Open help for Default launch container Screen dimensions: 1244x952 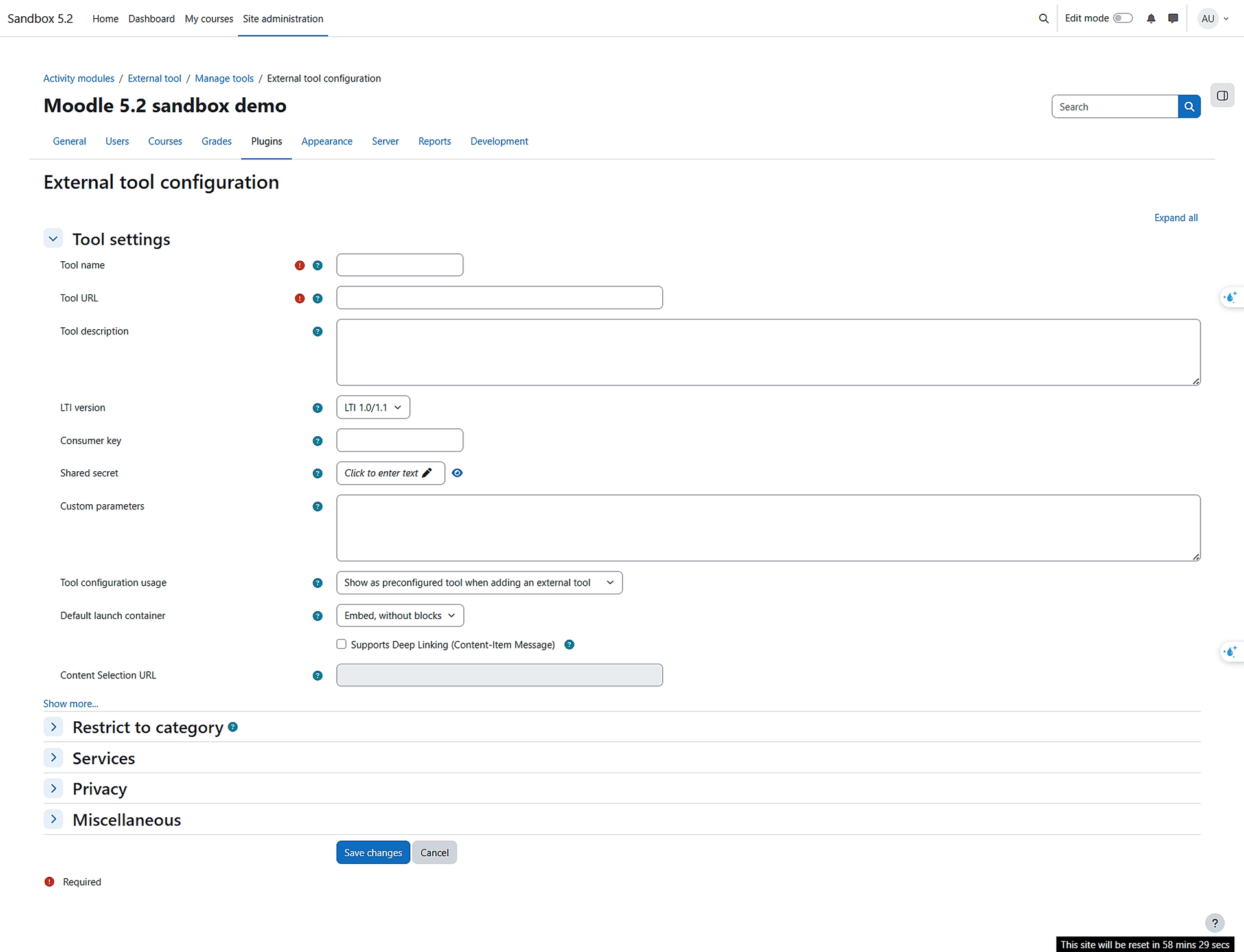[317, 616]
